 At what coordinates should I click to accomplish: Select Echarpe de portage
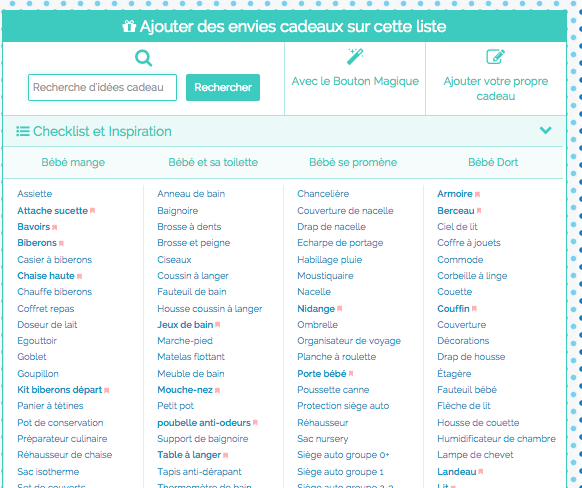coord(340,243)
